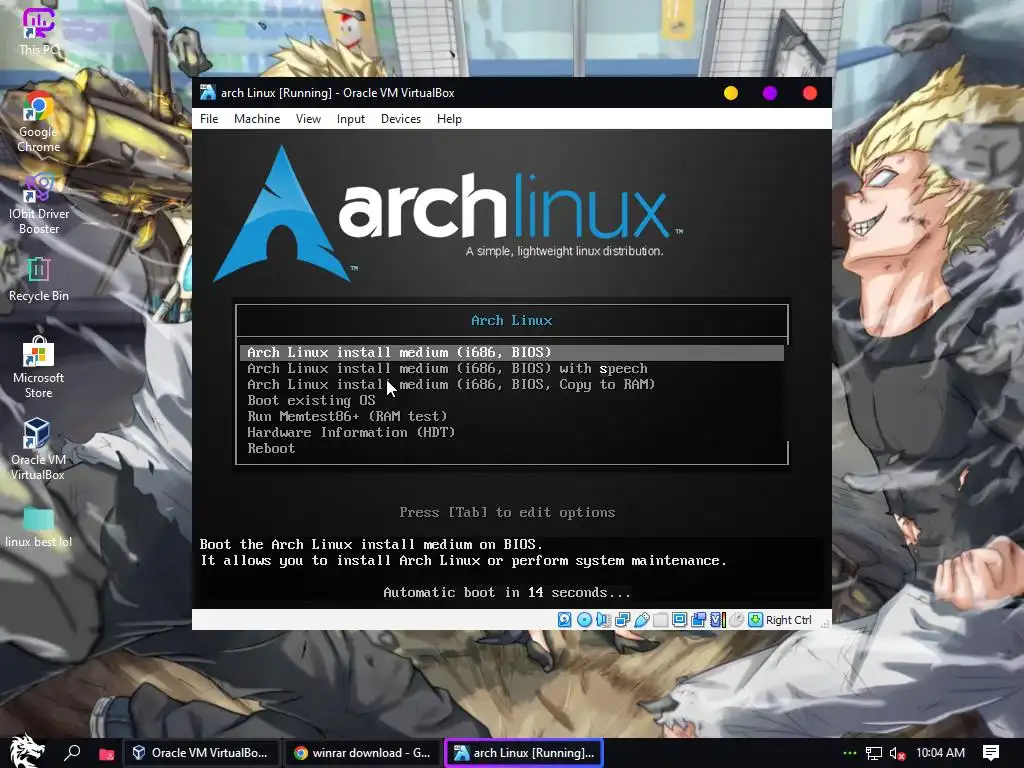Click the yellow minimize button of VirtualBox window
Viewport: 1024px width, 768px height.
tap(731, 93)
